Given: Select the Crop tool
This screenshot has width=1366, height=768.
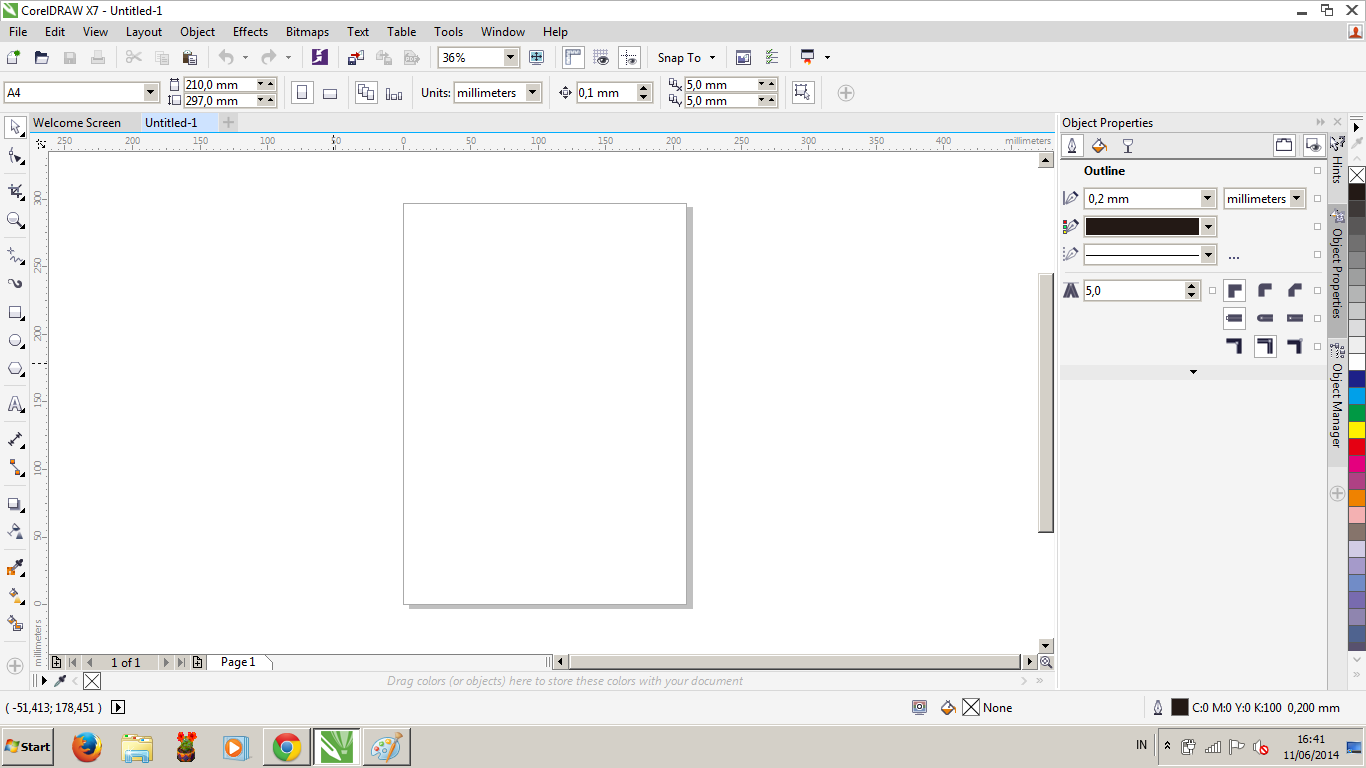Looking at the screenshot, I should pyautogui.click(x=13, y=190).
